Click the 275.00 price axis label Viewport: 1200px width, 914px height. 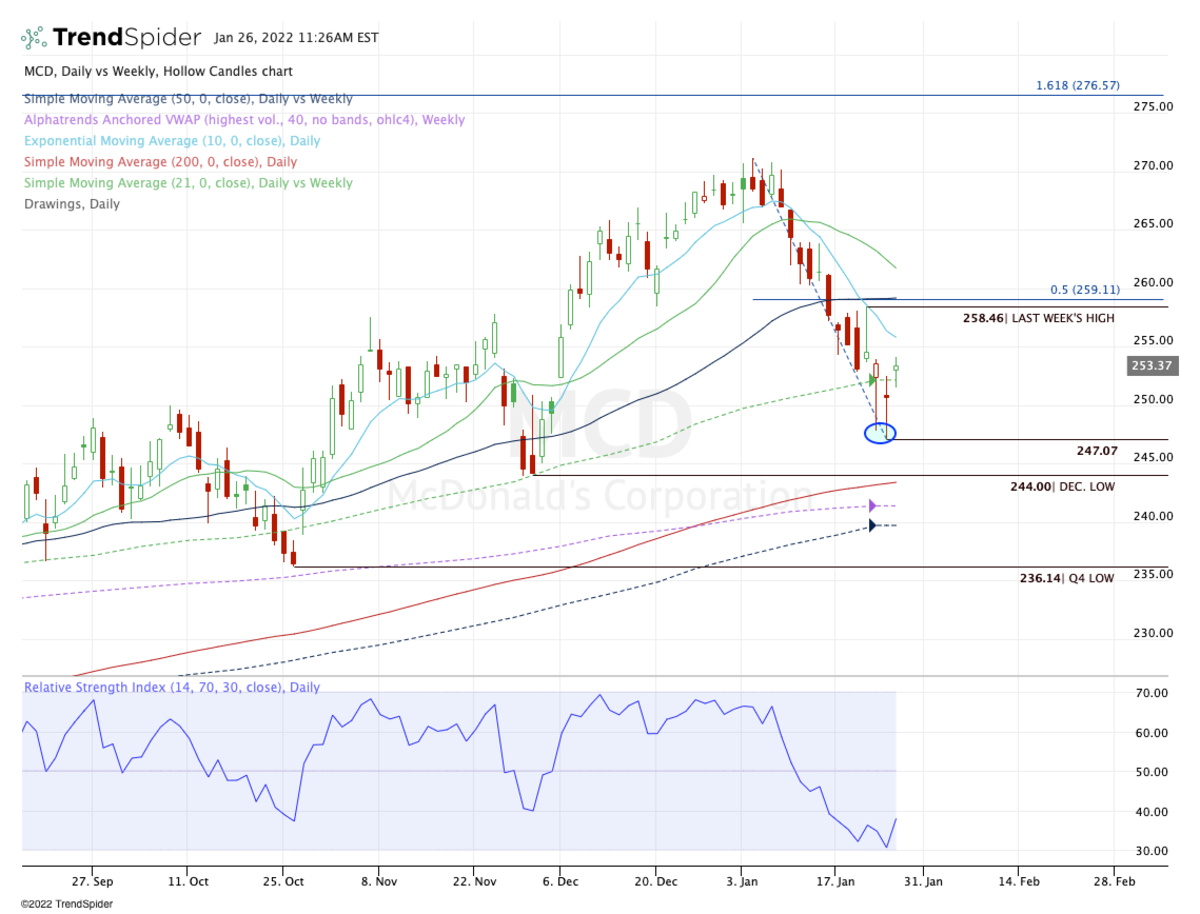(1151, 106)
